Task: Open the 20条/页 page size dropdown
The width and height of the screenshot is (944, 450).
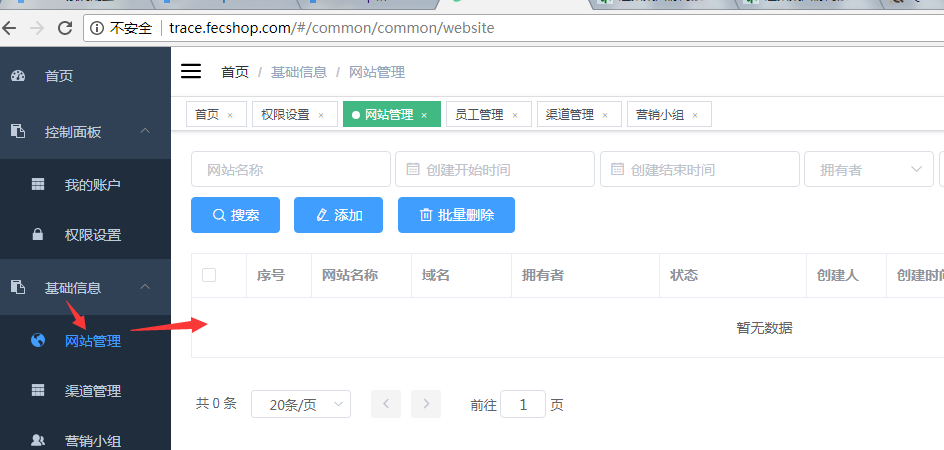Action: [300, 404]
